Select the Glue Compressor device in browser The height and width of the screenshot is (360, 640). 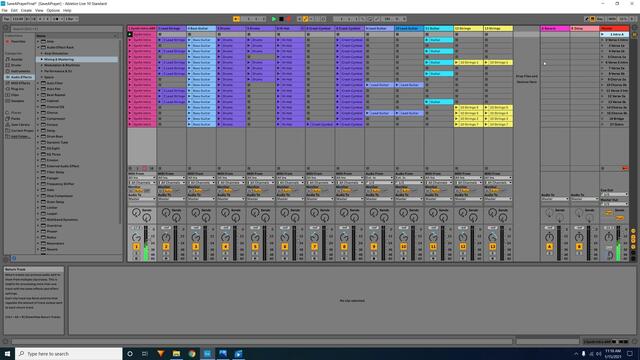60,196
